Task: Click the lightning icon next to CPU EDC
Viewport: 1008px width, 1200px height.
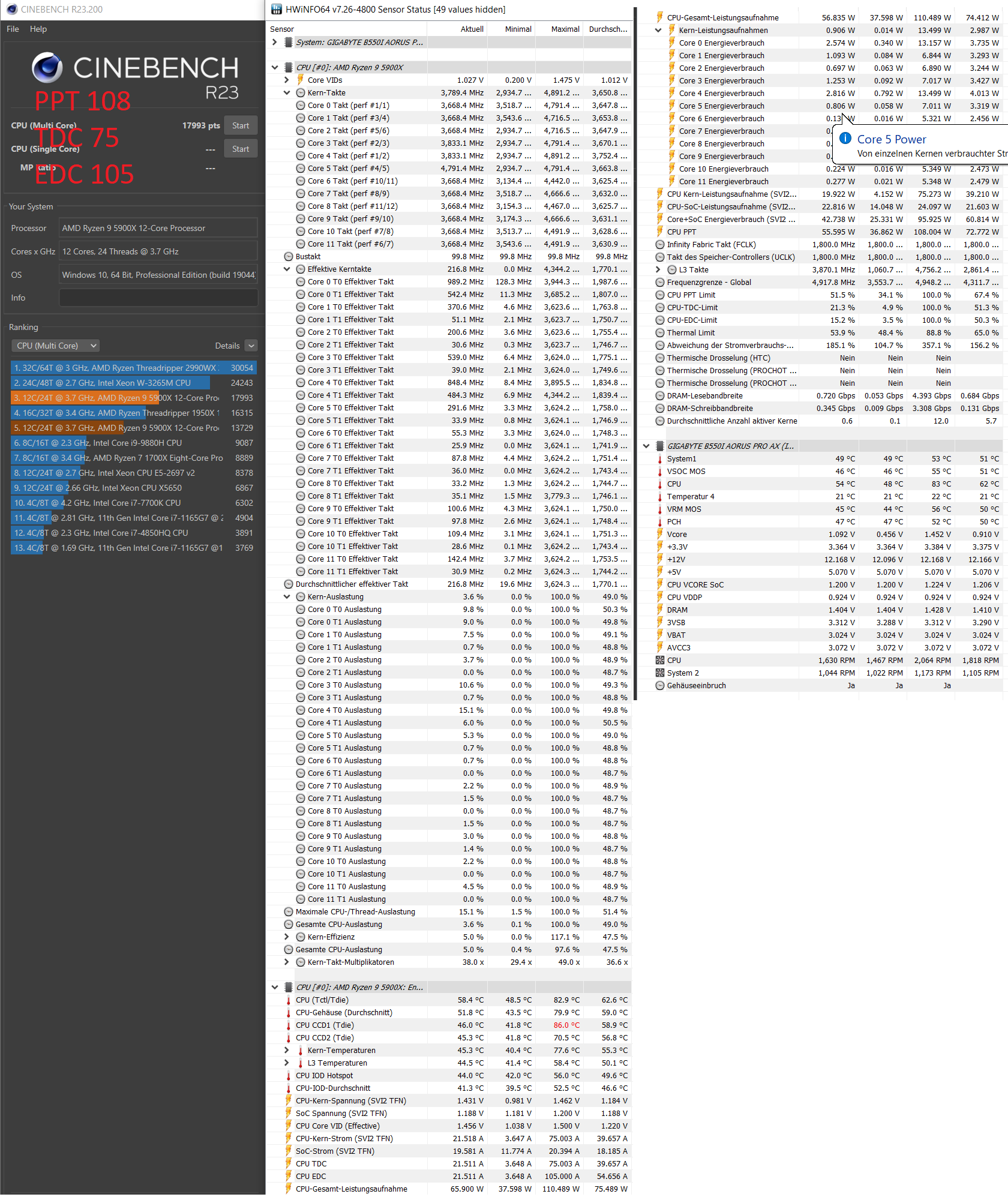Action: point(289,1176)
